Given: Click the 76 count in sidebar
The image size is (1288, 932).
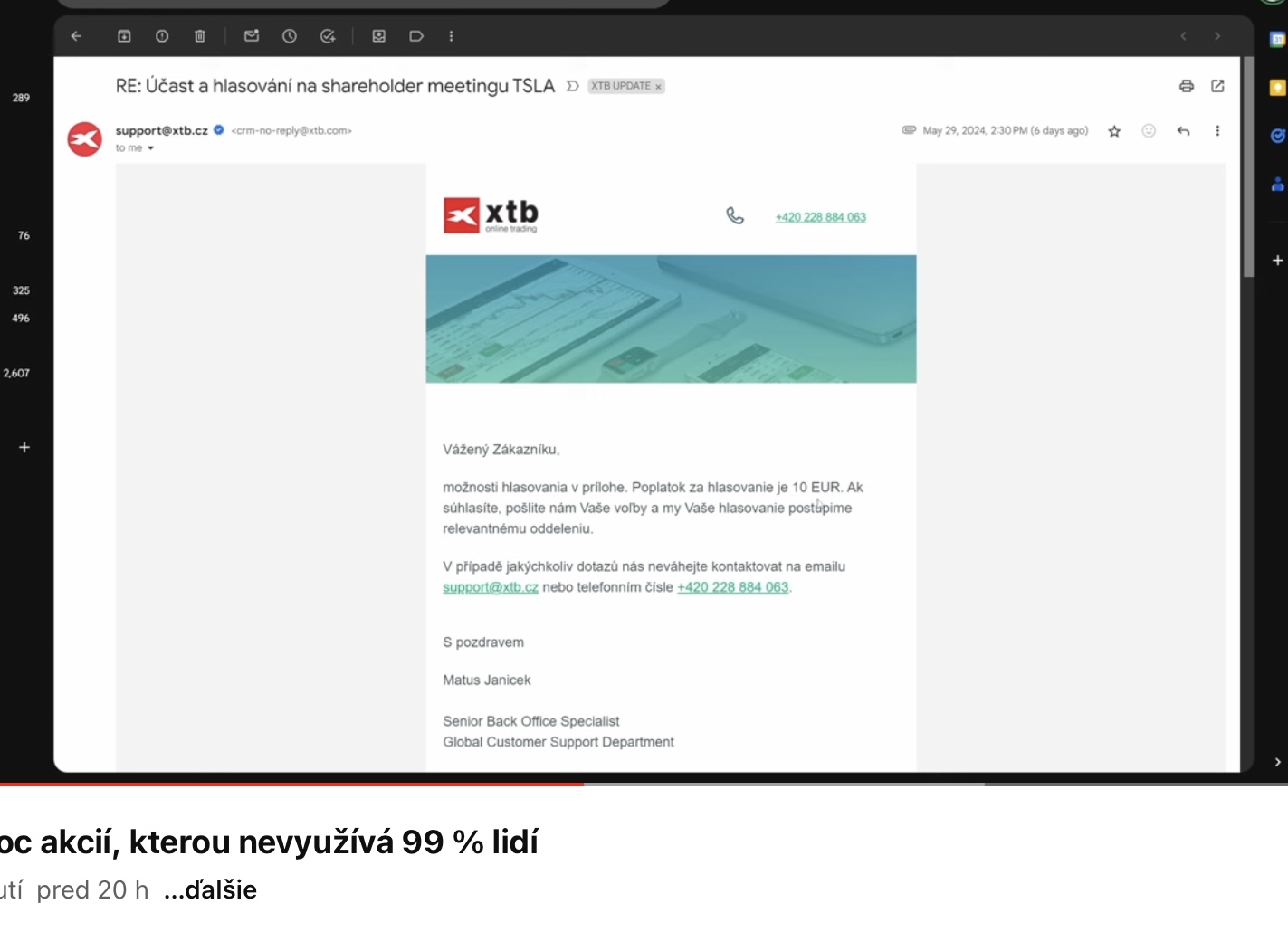Looking at the screenshot, I should [24, 235].
